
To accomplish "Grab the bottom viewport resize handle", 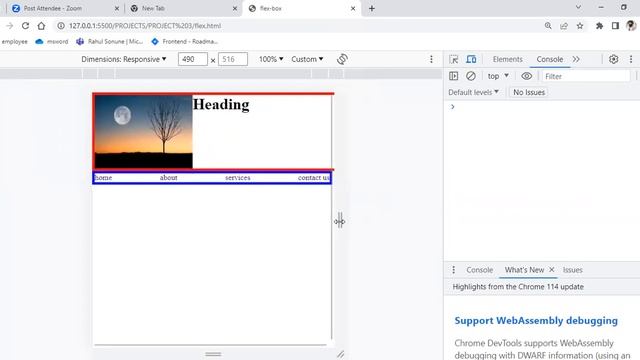I will click(213, 354).
